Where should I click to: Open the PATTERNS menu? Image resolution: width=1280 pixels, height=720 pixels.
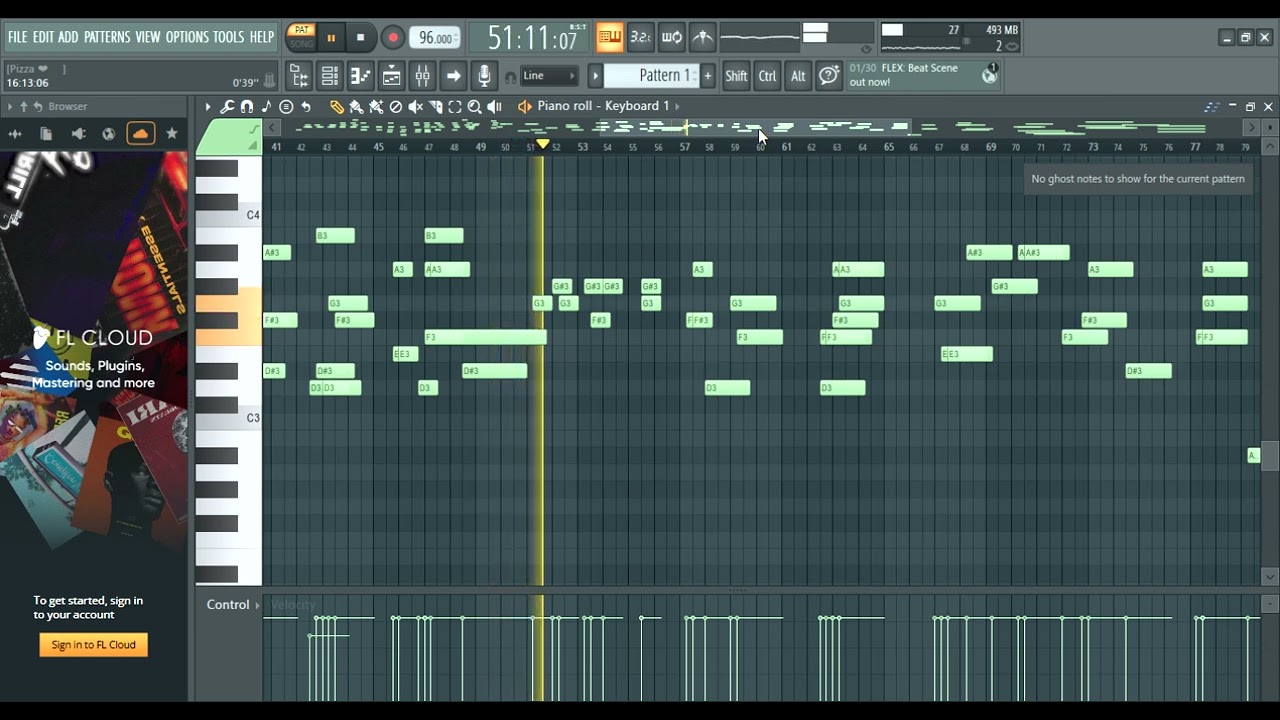point(107,37)
